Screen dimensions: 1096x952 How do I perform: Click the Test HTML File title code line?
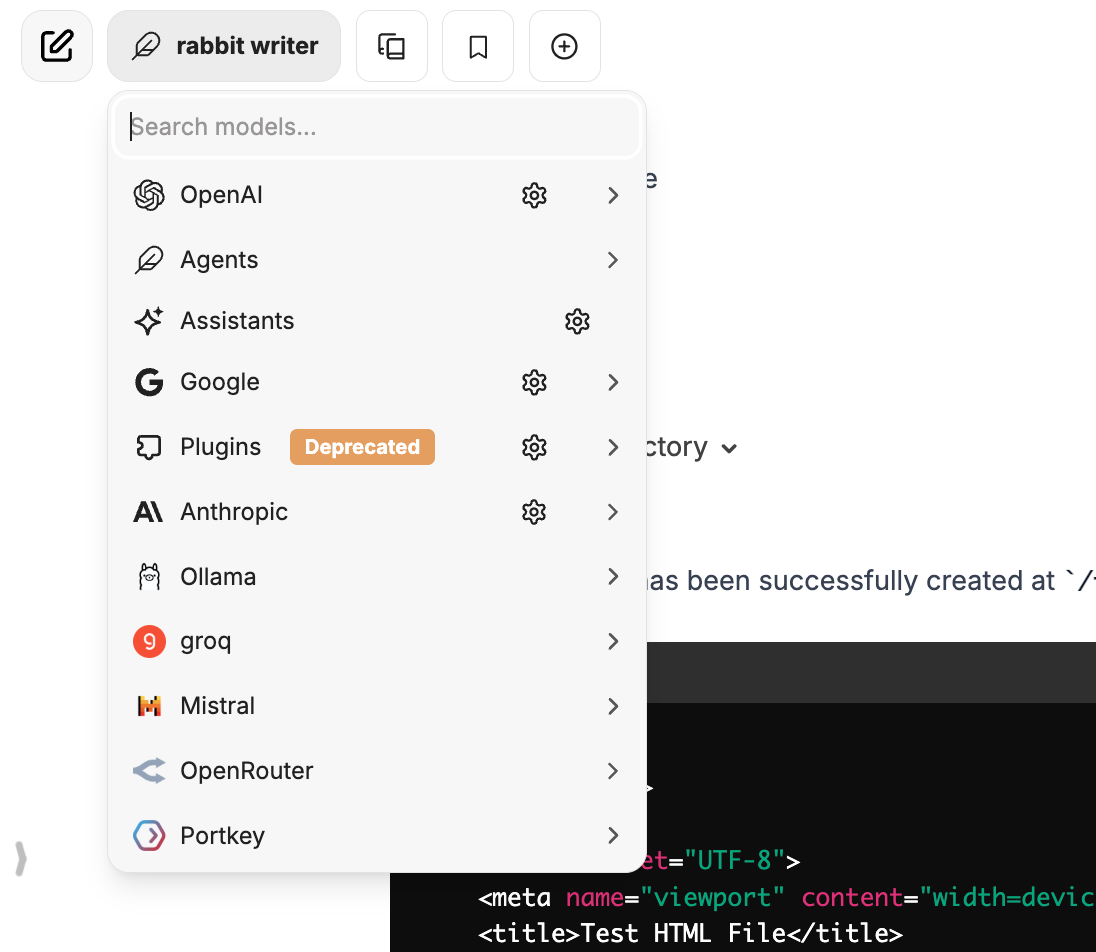(x=690, y=933)
